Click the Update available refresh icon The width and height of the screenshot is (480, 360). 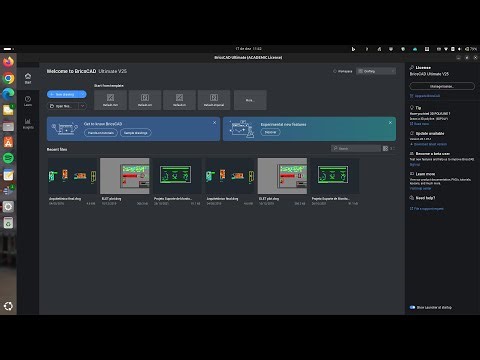pos(412,133)
